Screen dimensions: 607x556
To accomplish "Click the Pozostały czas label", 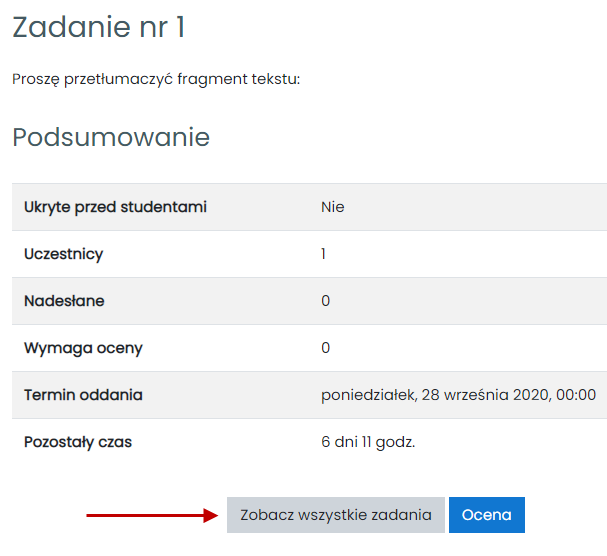I will click(78, 442).
